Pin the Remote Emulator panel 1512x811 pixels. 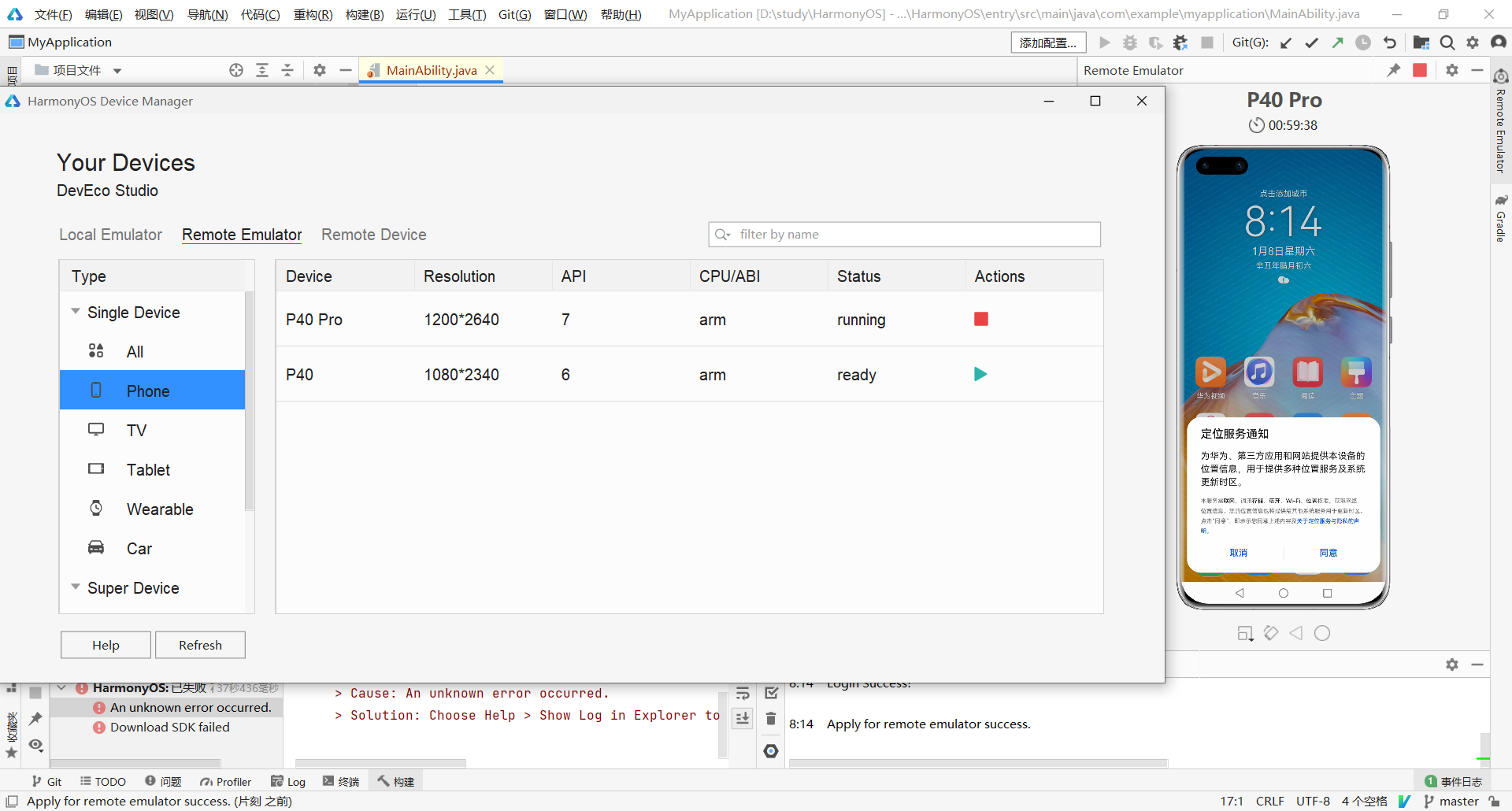[x=1394, y=70]
